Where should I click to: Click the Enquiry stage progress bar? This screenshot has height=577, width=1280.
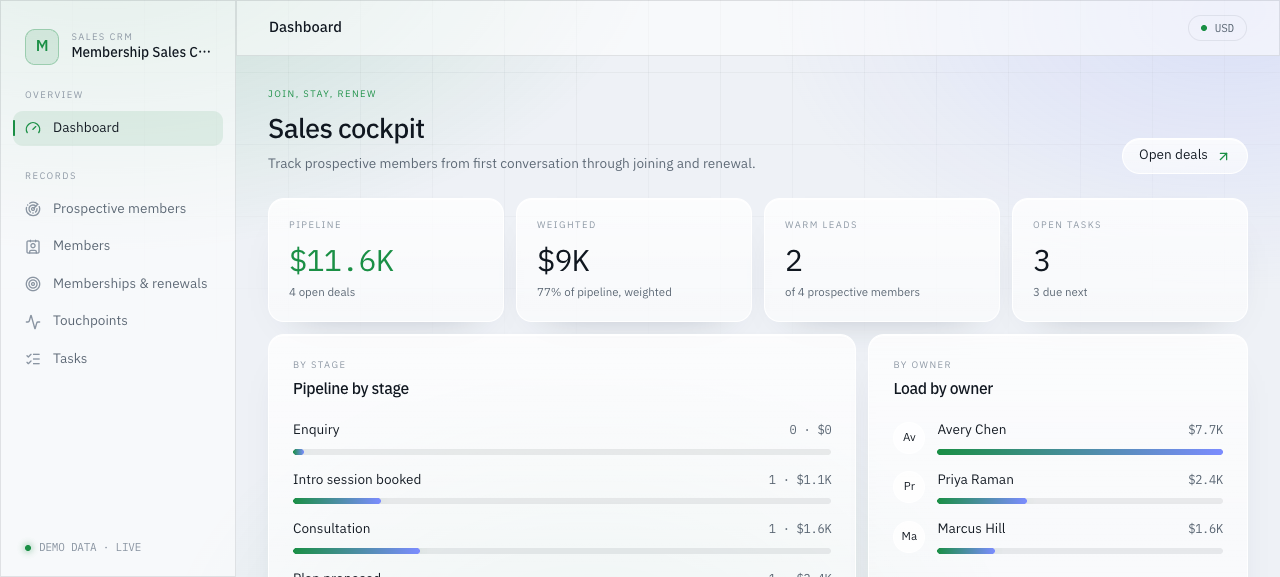(562, 452)
